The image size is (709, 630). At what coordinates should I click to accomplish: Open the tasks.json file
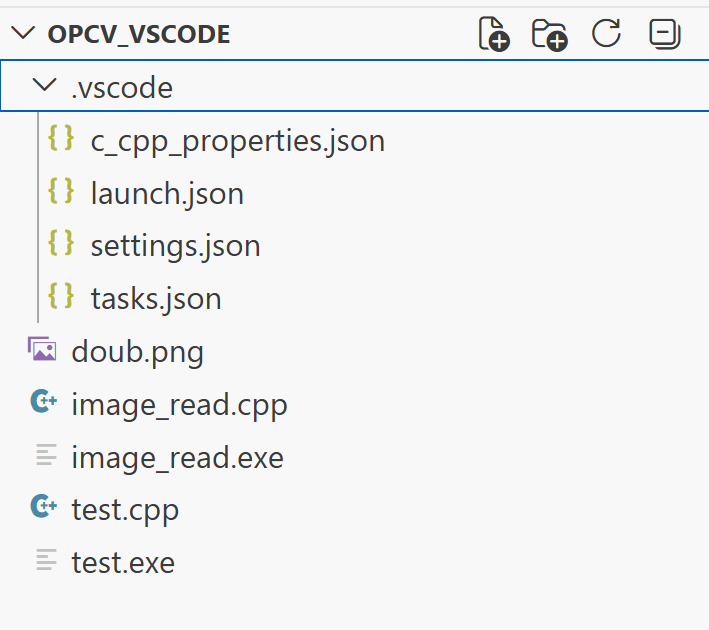click(x=156, y=298)
